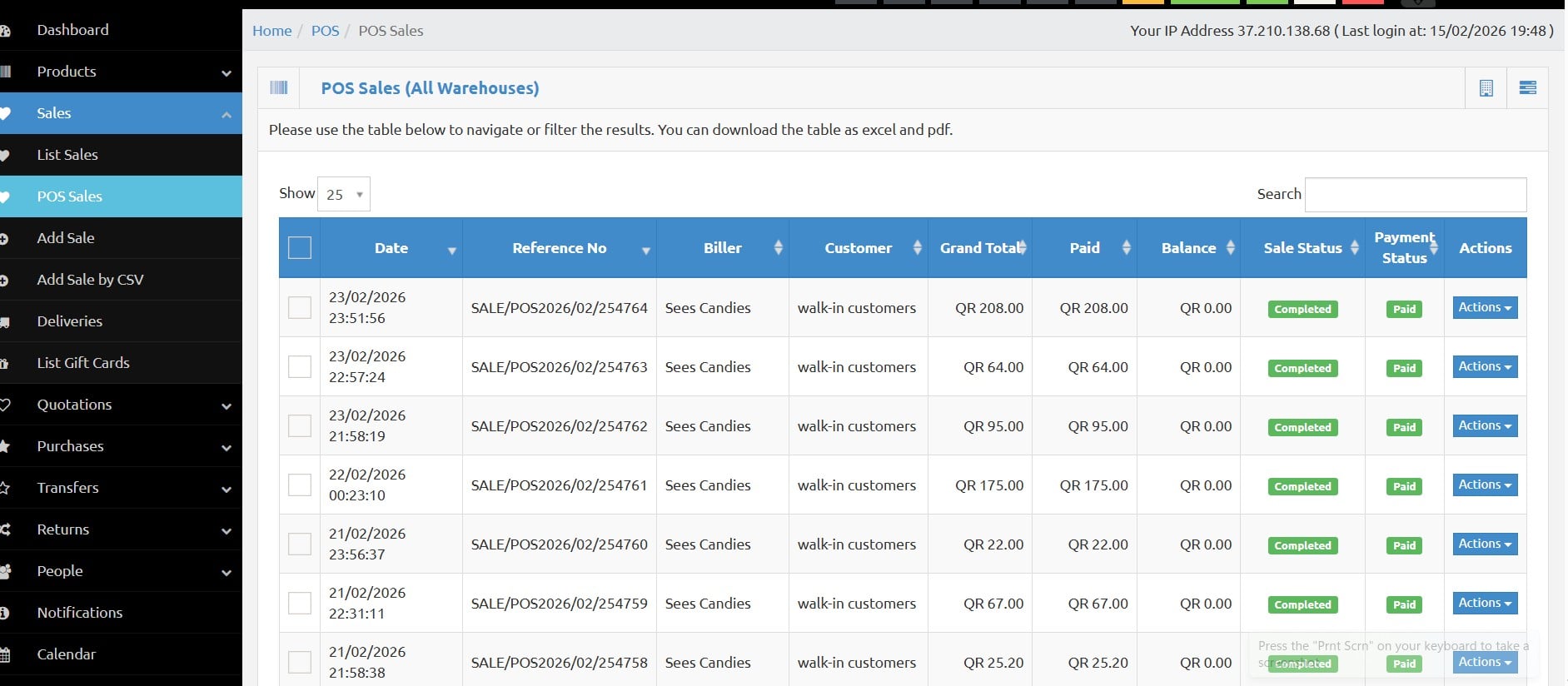
Task: Go to Dashboard in the sidebar
Action: (x=121, y=30)
